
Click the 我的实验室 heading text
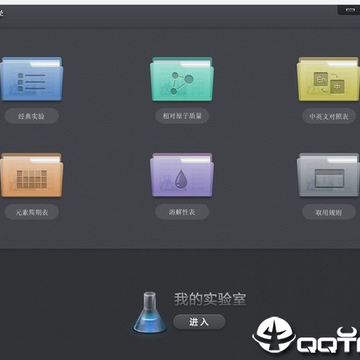210,299
